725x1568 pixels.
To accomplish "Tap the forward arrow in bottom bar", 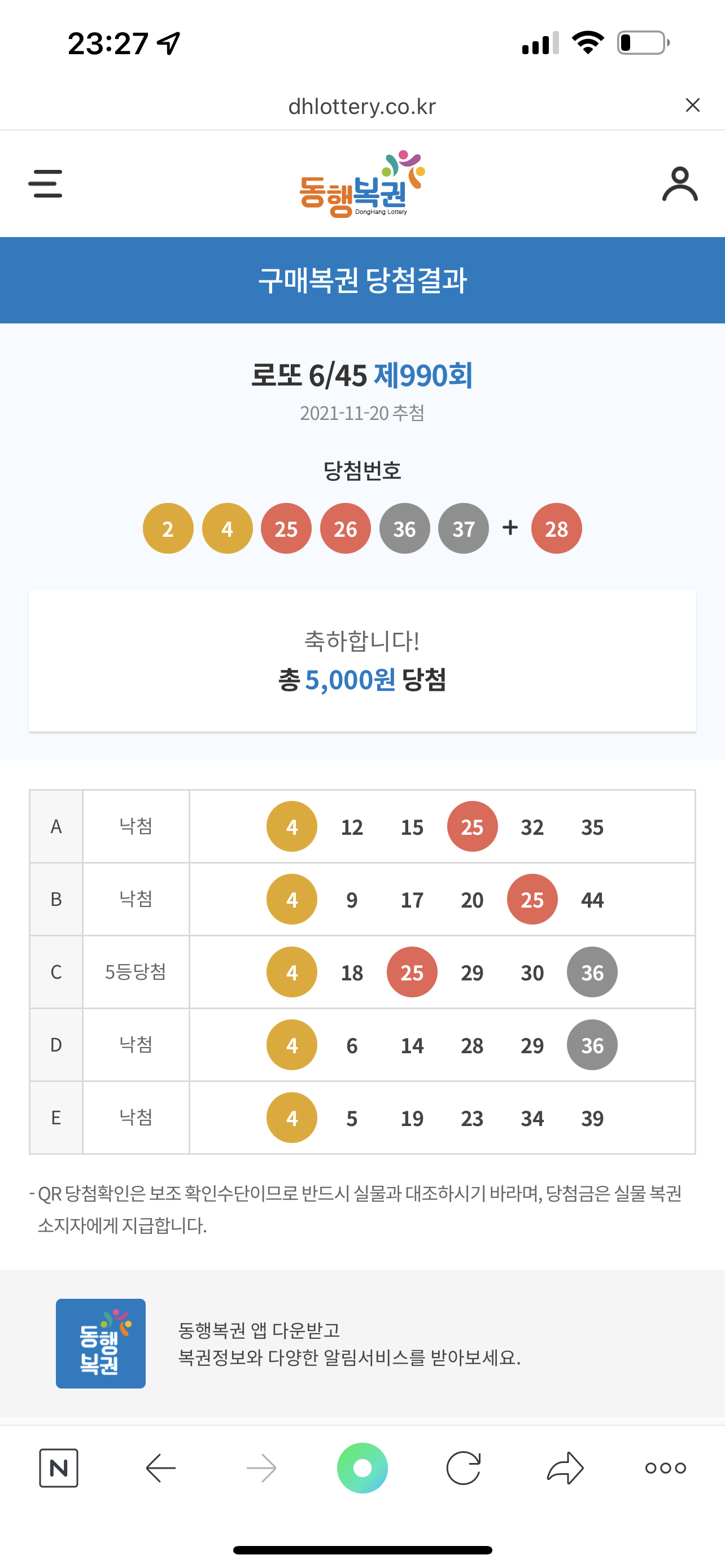I will (x=262, y=1468).
